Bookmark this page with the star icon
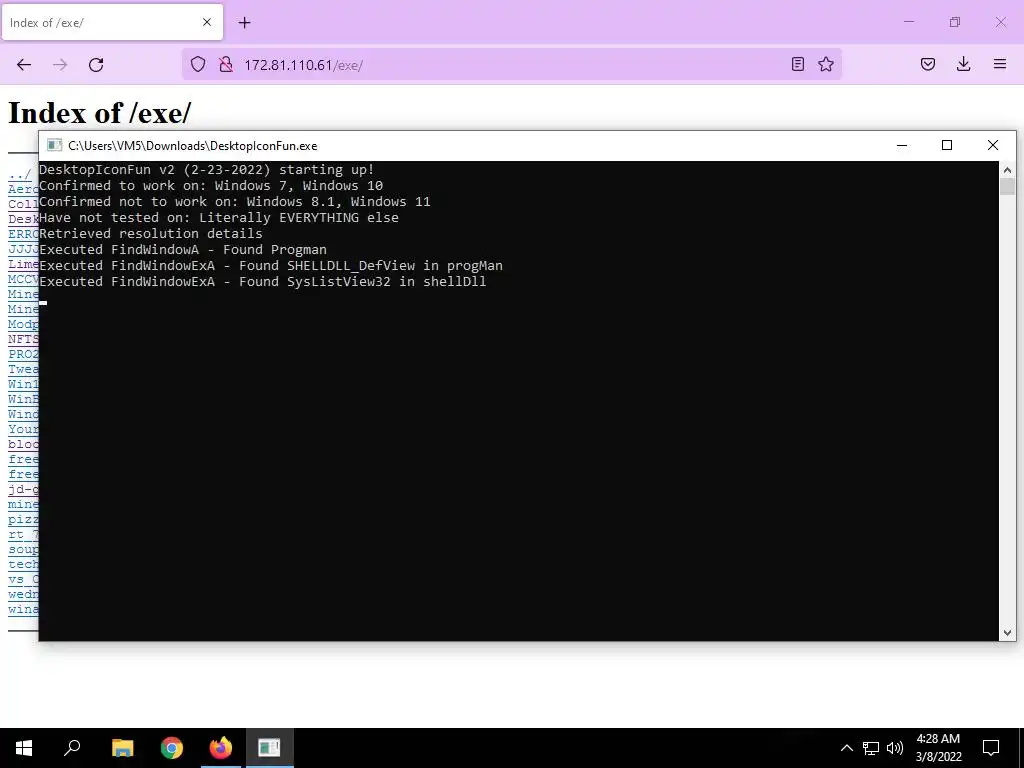This screenshot has width=1024, height=768. (x=826, y=64)
